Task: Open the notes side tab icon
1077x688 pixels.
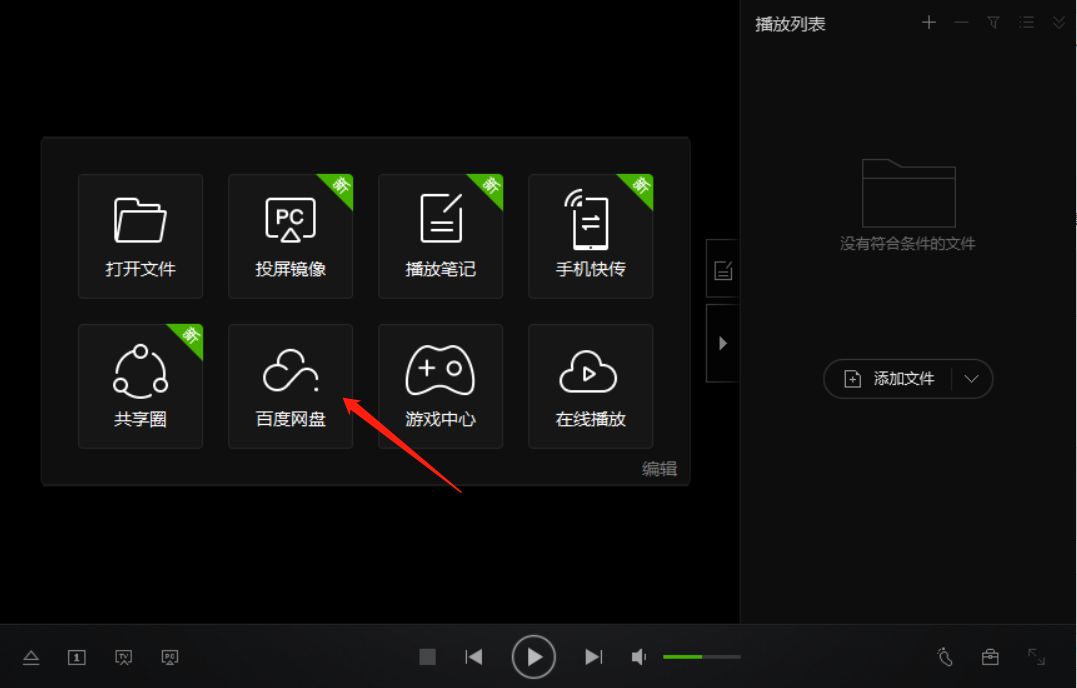Action: [x=723, y=270]
